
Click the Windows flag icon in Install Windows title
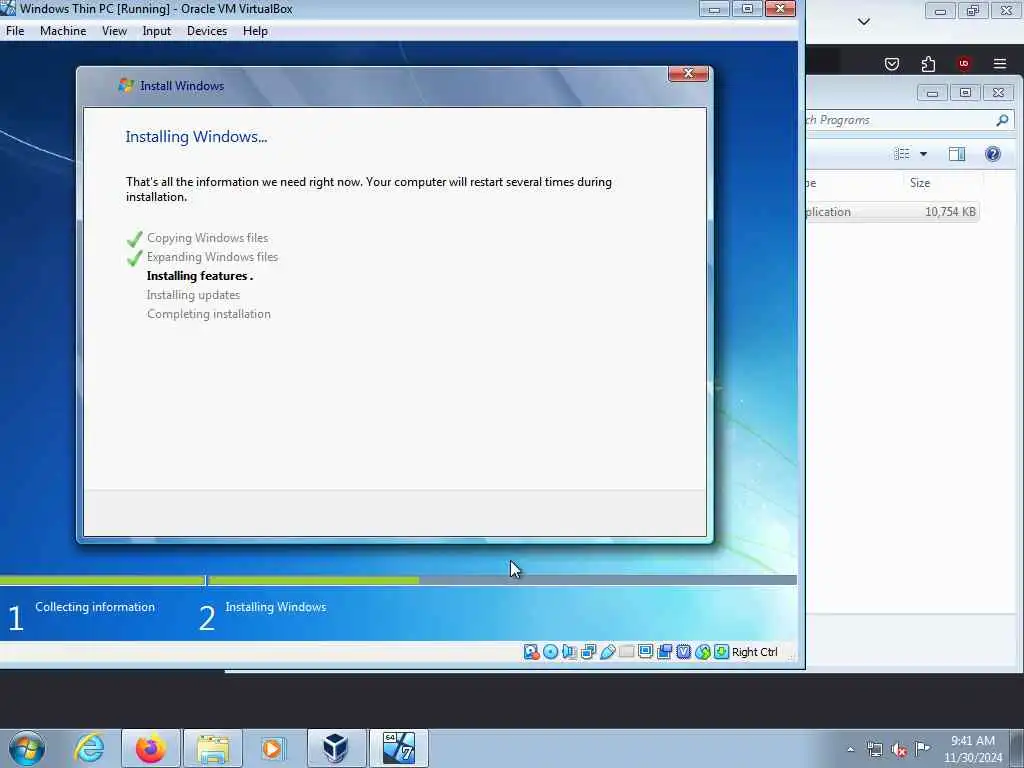coord(125,86)
